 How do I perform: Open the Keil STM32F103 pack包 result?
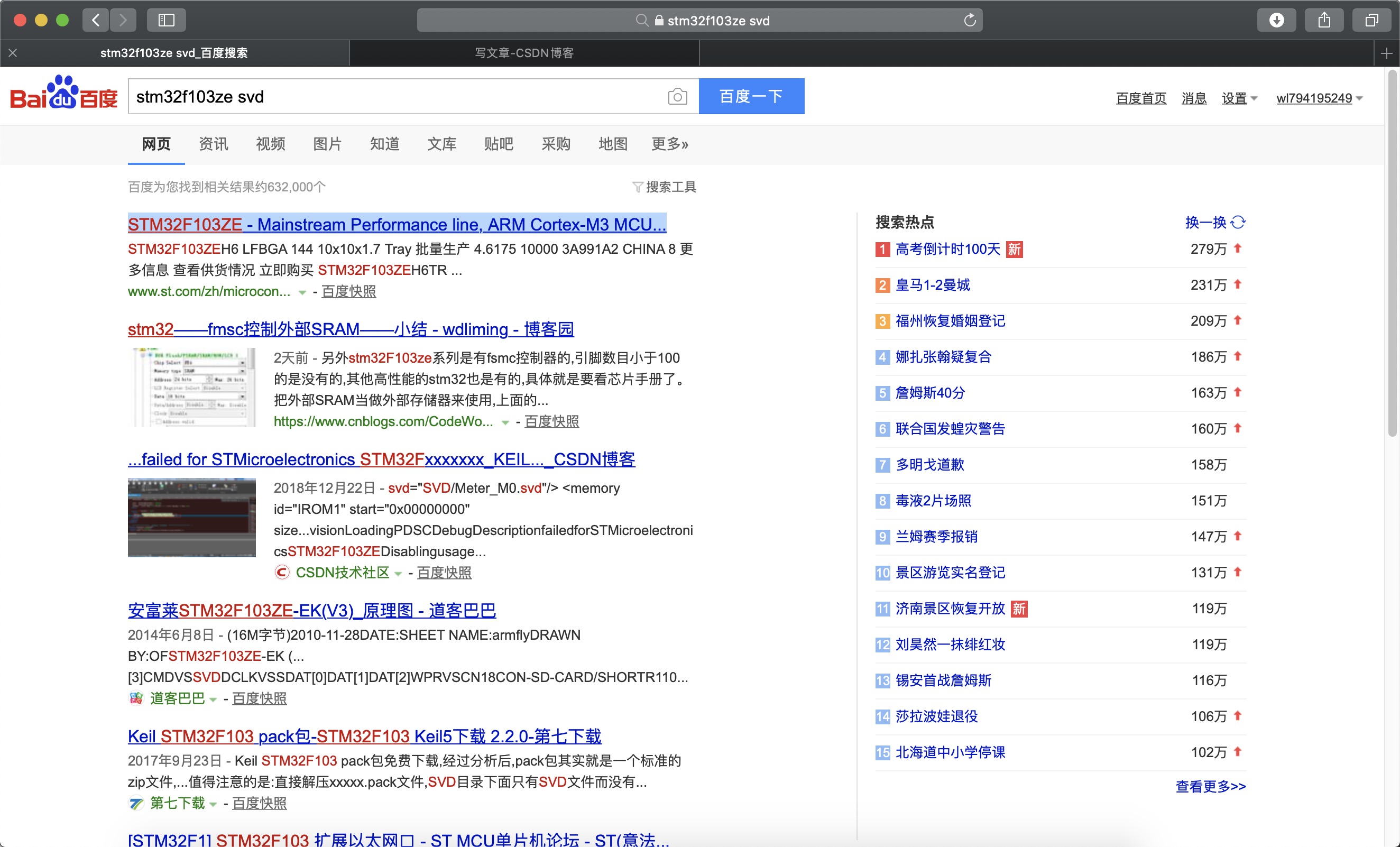pyautogui.click(x=364, y=736)
